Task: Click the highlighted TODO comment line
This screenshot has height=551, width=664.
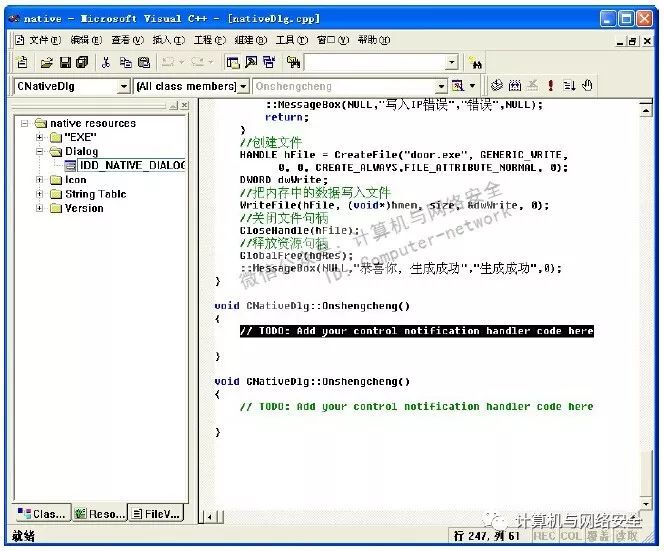Action: pyautogui.click(x=417, y=331)
